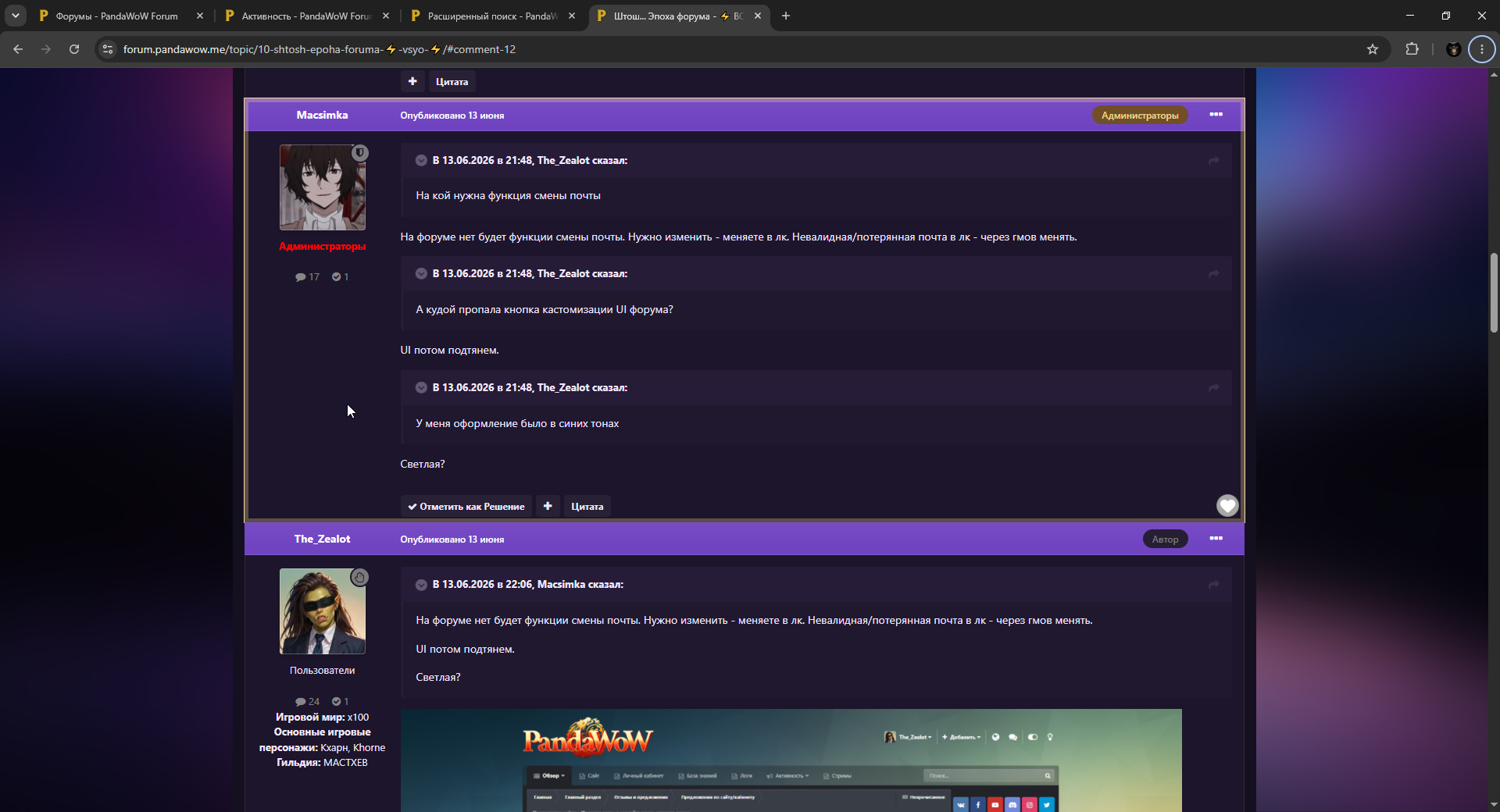React with heart on Macsimka's post
This screenshot has height=812, width=1500.
tap(1227, 506)
